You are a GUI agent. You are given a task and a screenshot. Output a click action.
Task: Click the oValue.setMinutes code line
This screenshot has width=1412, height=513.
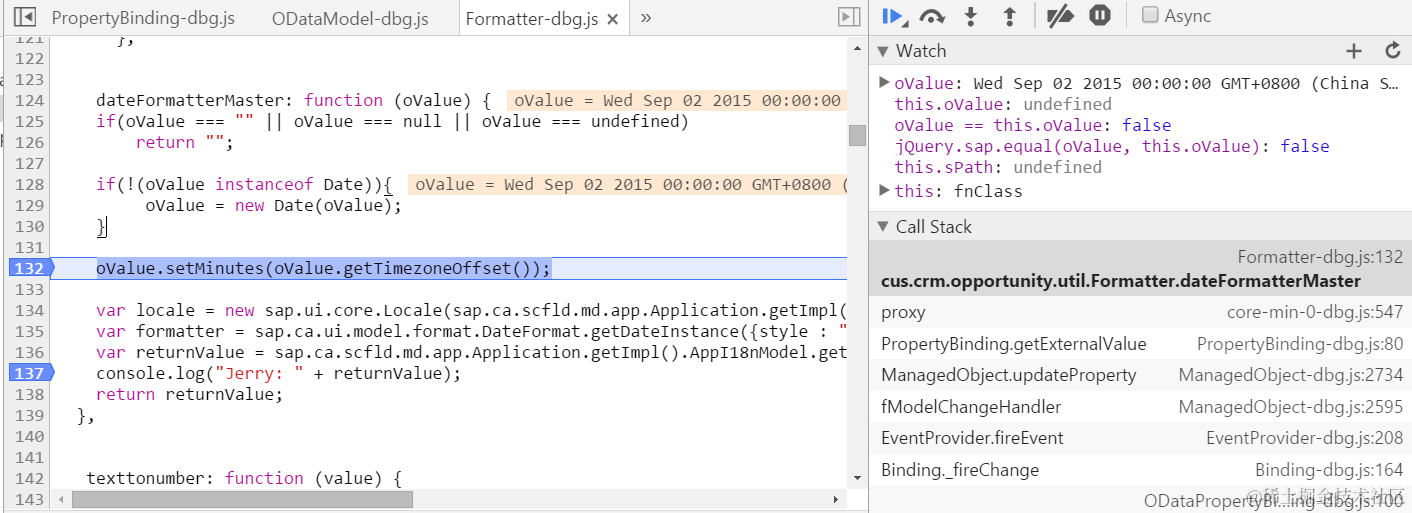(324, 268)
